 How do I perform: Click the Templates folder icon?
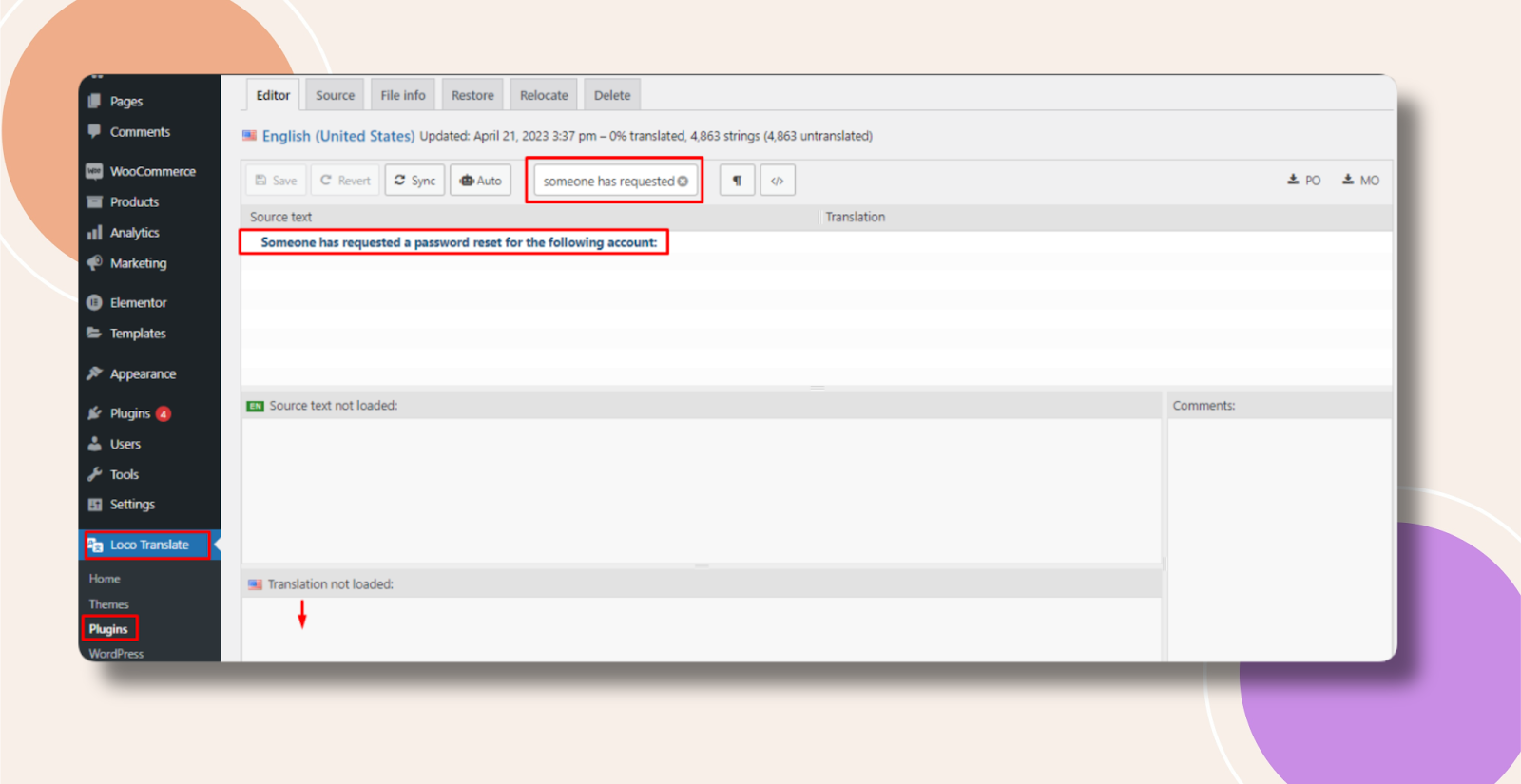[94, 333]
